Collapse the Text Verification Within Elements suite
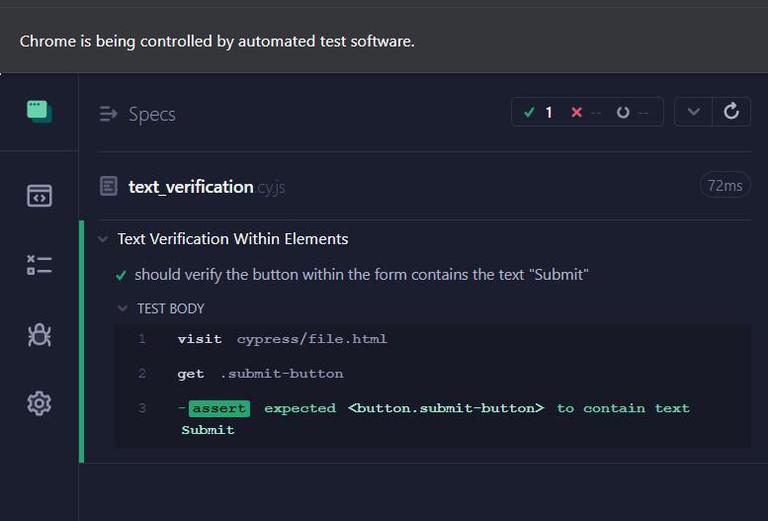 103,239
